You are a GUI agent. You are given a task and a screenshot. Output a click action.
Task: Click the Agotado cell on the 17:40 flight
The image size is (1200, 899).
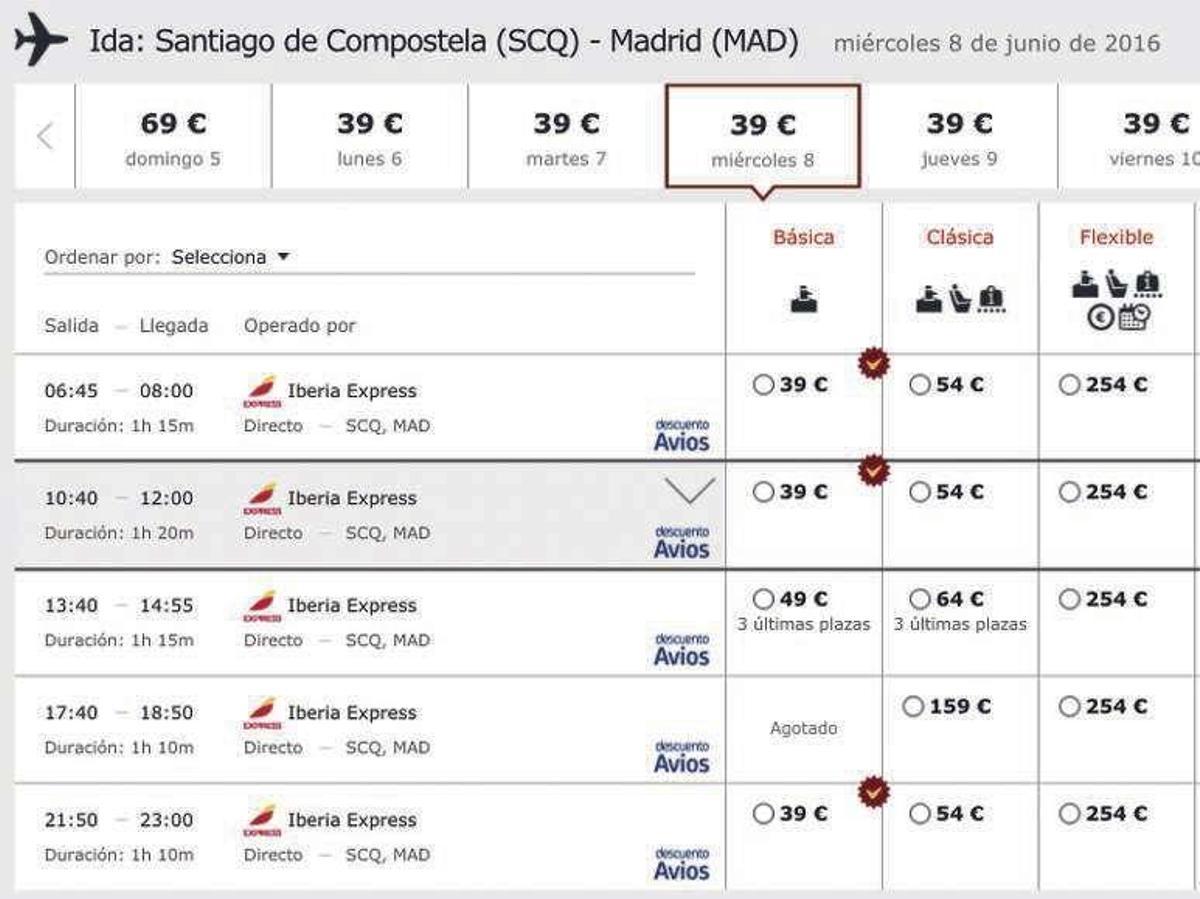point(803,728)
